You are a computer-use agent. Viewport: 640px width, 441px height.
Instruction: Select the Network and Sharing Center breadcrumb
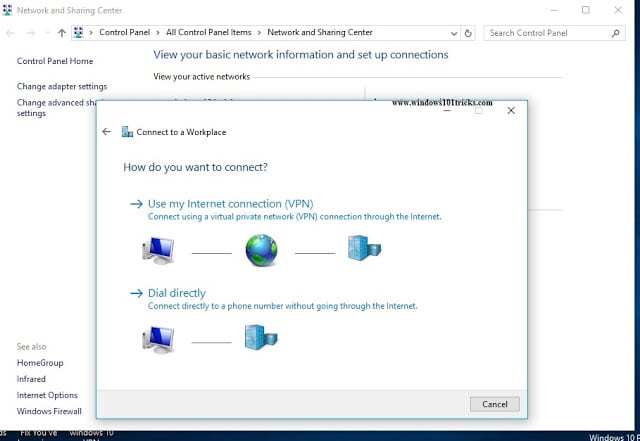[320, 33]
